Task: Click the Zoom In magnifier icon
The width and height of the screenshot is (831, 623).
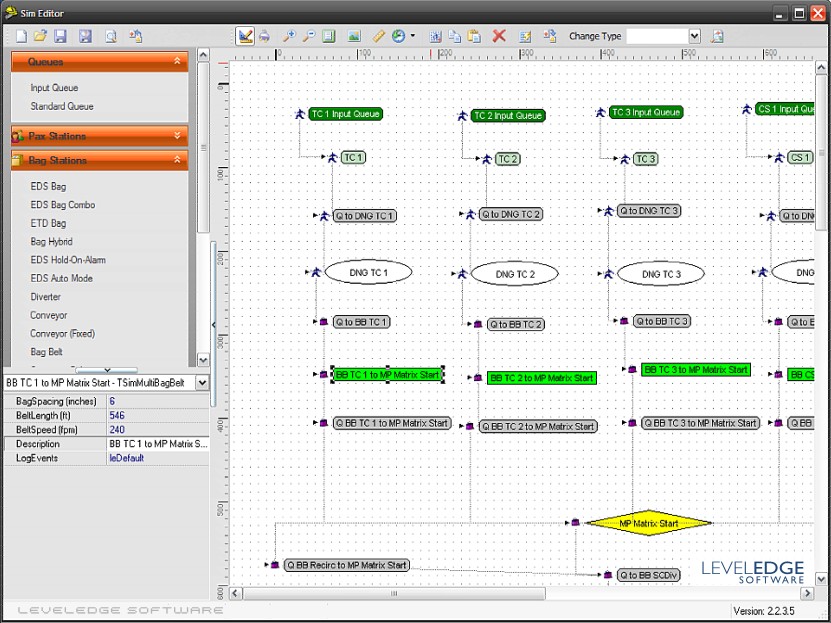Action: tap(290, 36)
